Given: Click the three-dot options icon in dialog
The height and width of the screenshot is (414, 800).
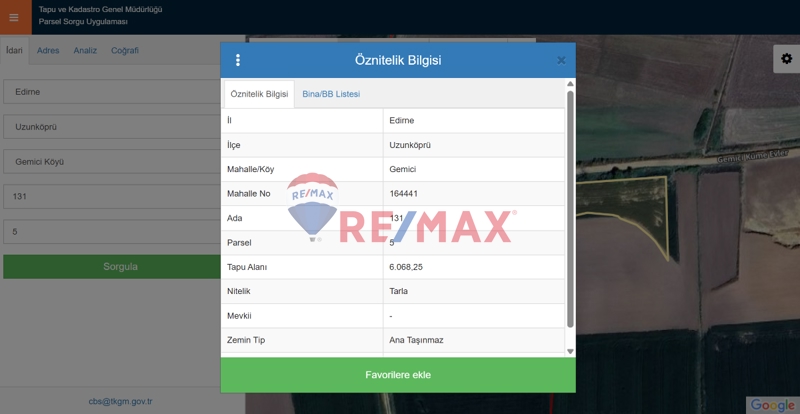Looking at the screenshot, I should 238,60.
